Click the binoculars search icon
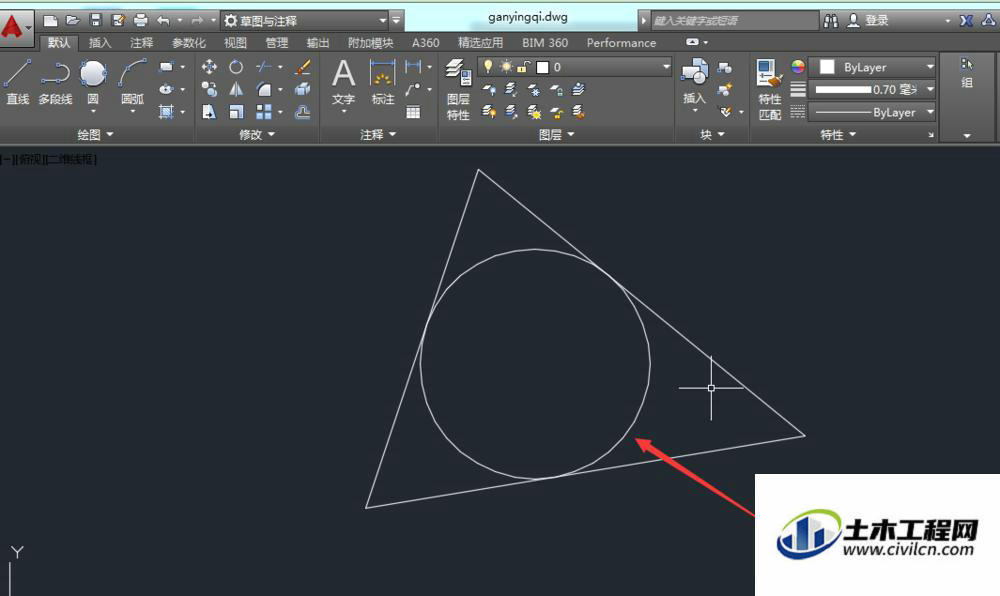 (831, 20)
